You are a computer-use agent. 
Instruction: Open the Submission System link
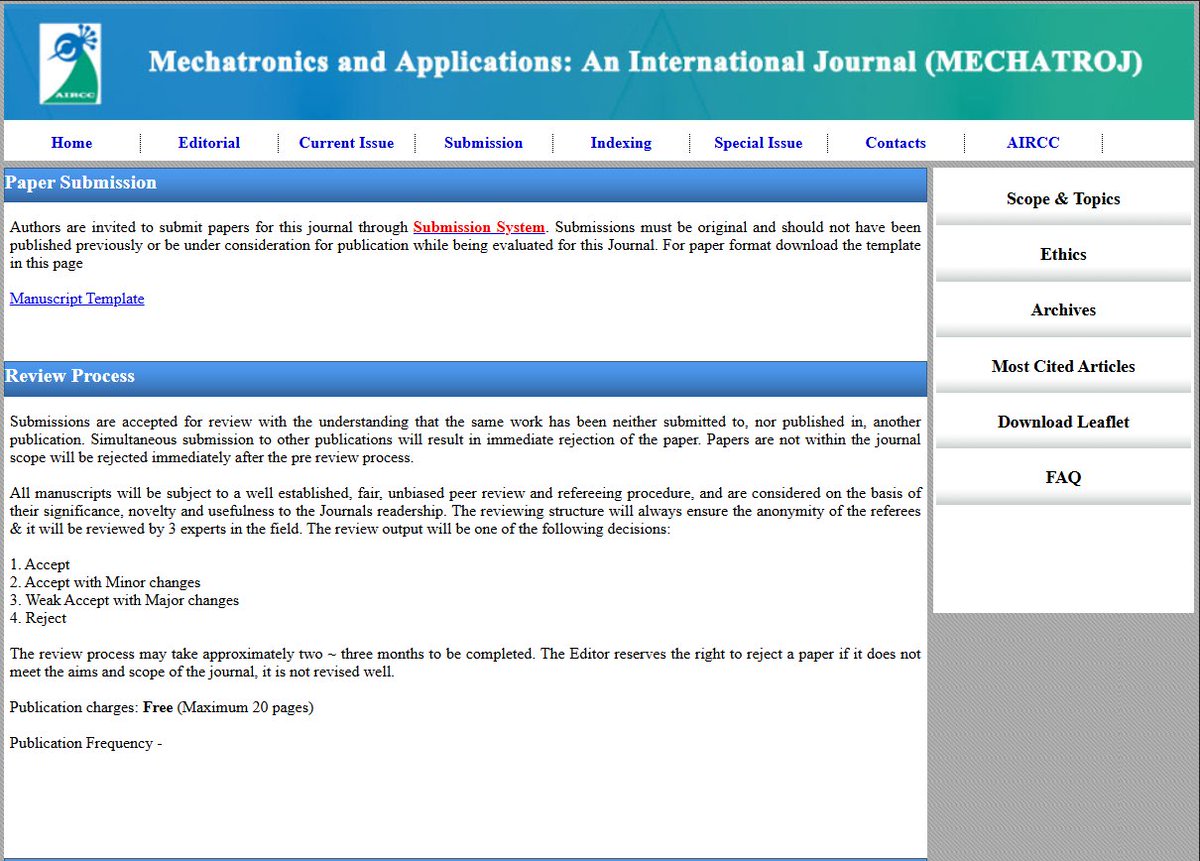[479, 227]
